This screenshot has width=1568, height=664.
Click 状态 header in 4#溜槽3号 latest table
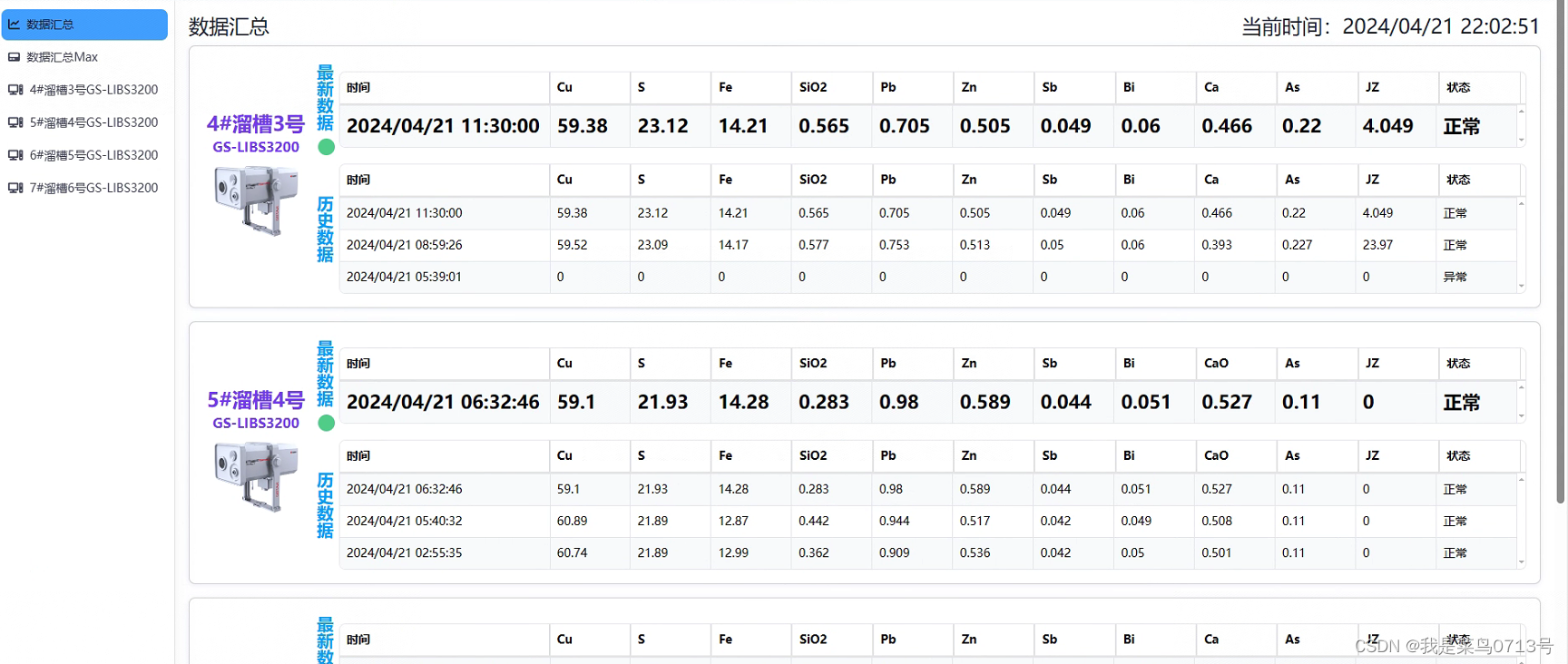pyautogui.click(x=1458, y=87)
